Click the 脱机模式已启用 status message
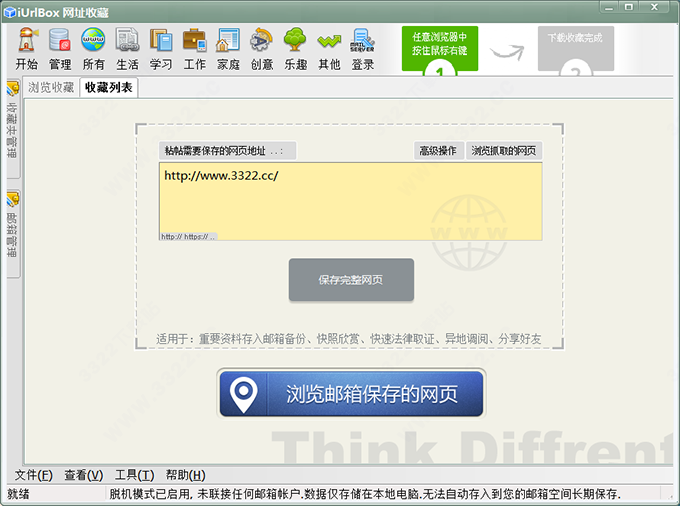 (x=365, y=494)
